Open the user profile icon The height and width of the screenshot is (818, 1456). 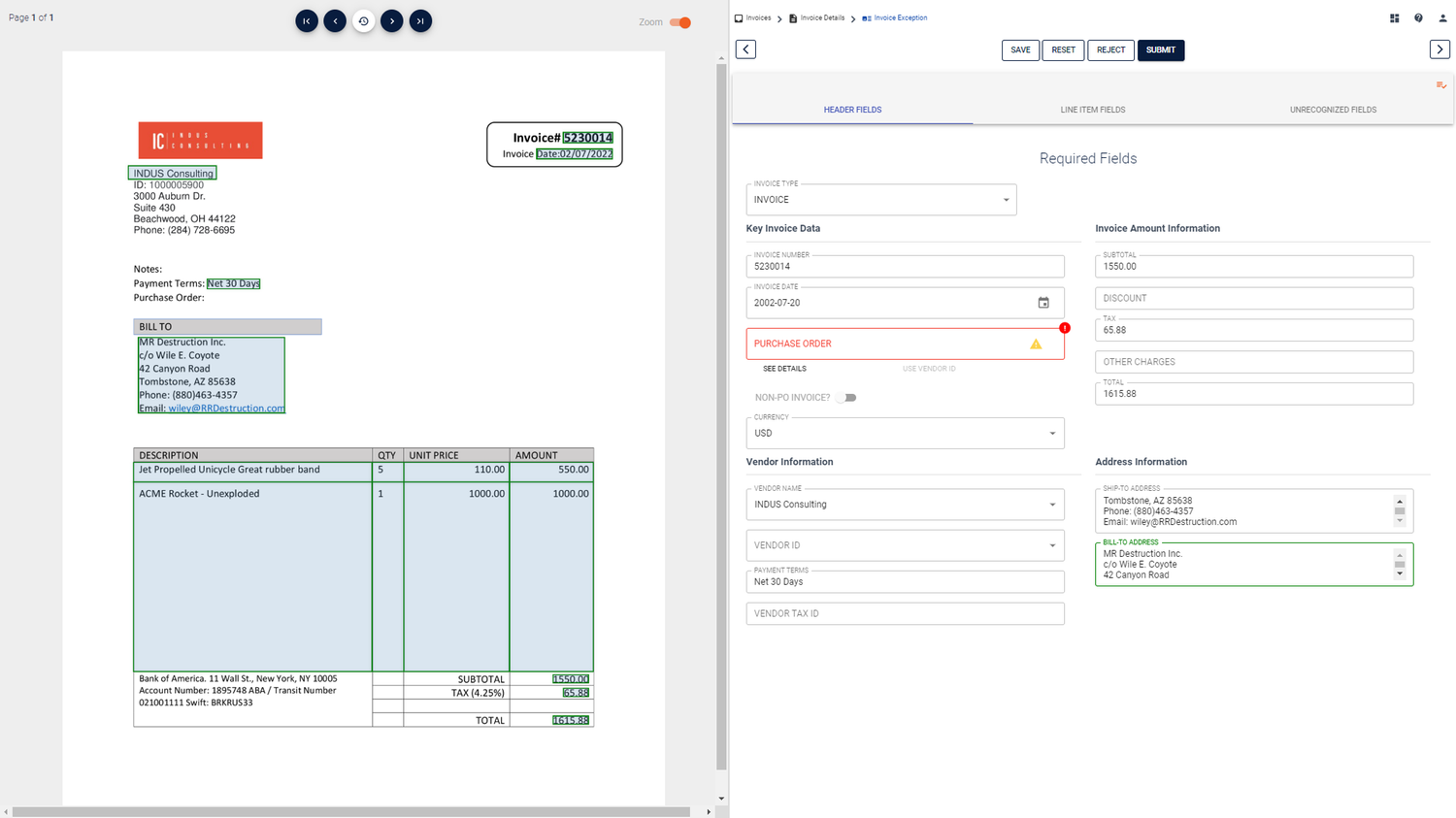[1441, 17]
